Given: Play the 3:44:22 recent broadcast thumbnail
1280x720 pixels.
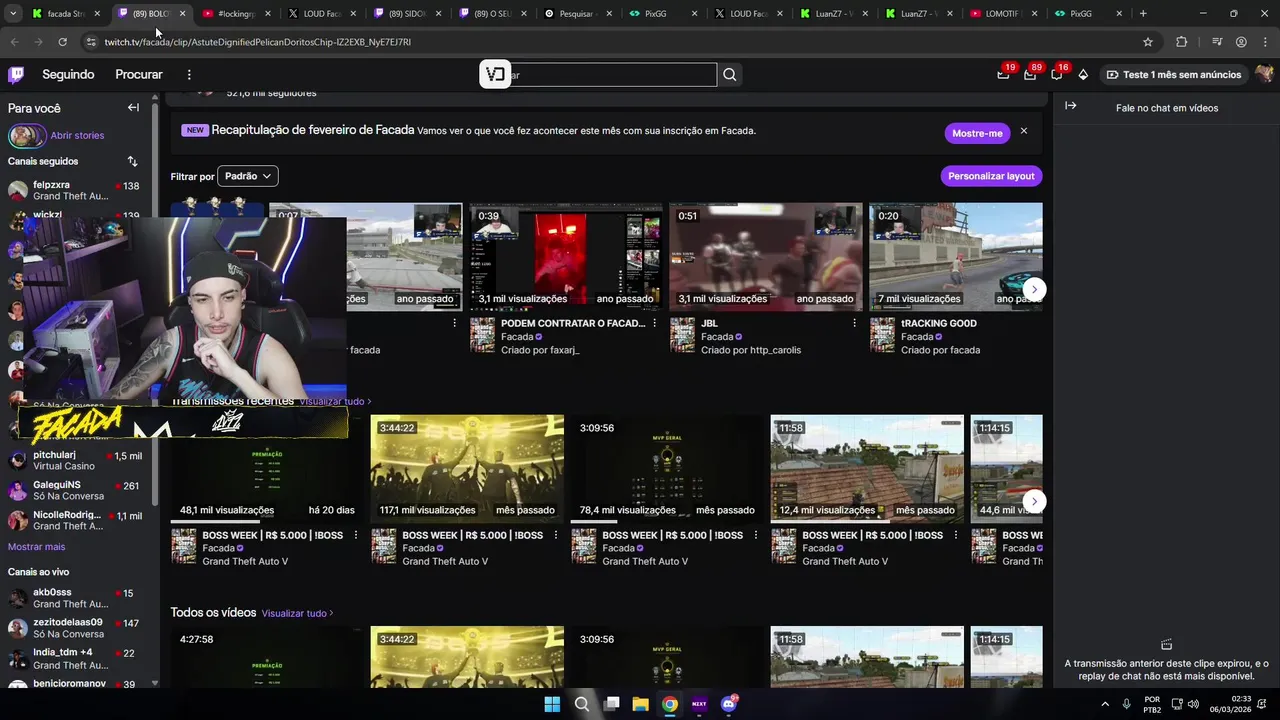Looking at the screenshot, I should 467,469.
